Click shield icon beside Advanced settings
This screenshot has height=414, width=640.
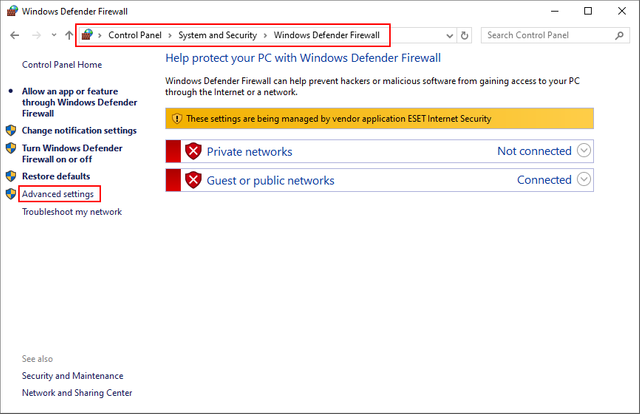pyautogui.click(x=11, y=194)
